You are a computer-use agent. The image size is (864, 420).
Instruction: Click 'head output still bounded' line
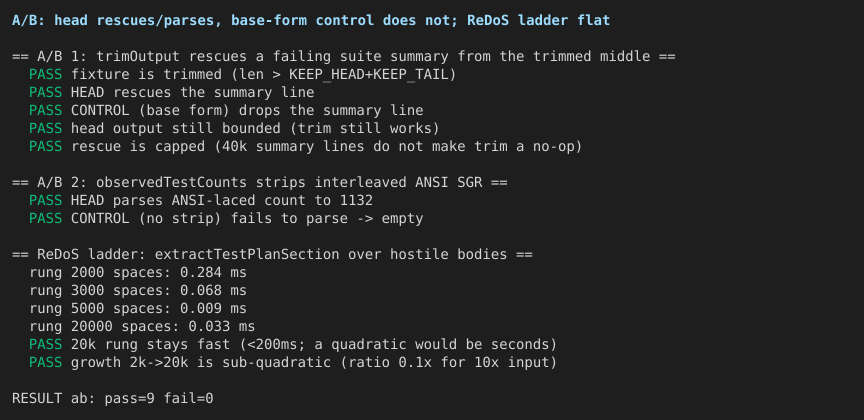[234, 128]
